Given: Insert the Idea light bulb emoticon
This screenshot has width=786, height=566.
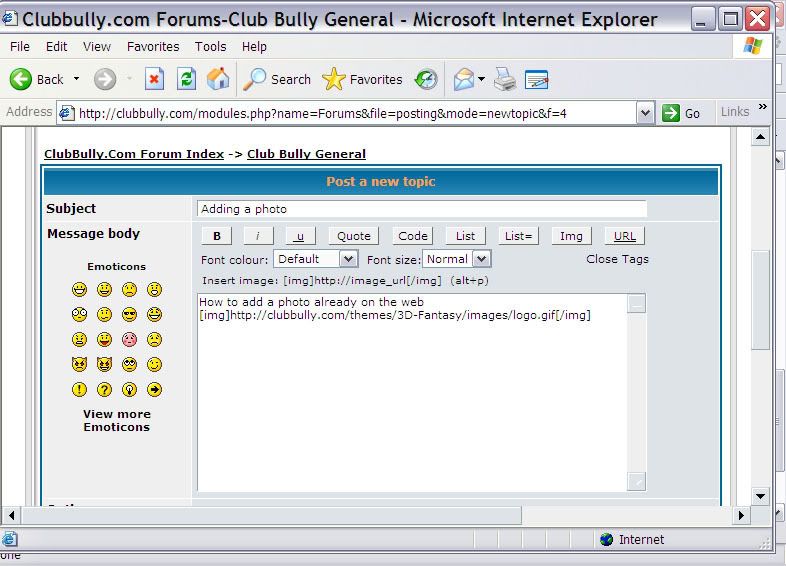Looking at the screenshot, I should (x=129, y=390).
